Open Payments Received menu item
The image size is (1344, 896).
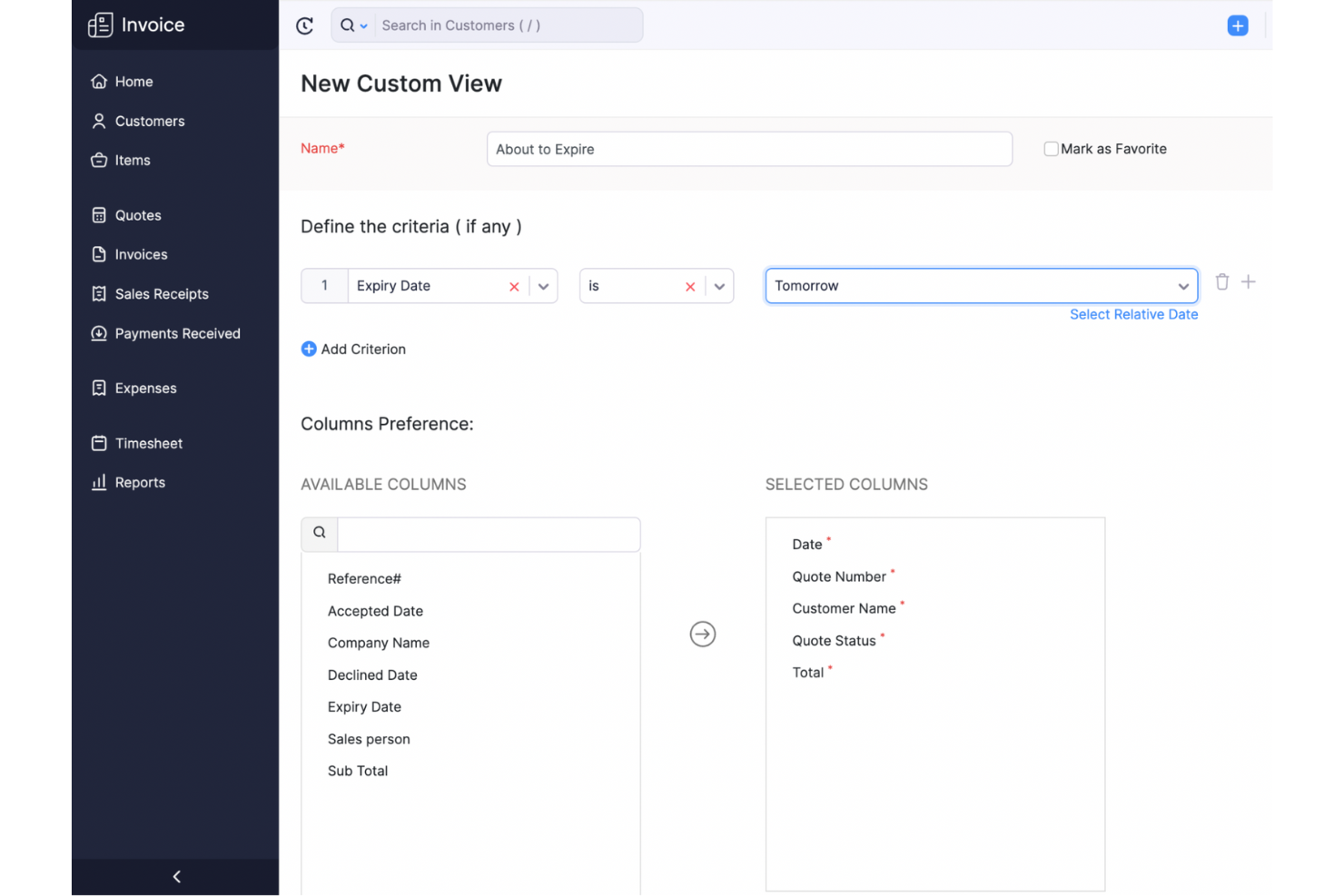[x=178, y=333]
